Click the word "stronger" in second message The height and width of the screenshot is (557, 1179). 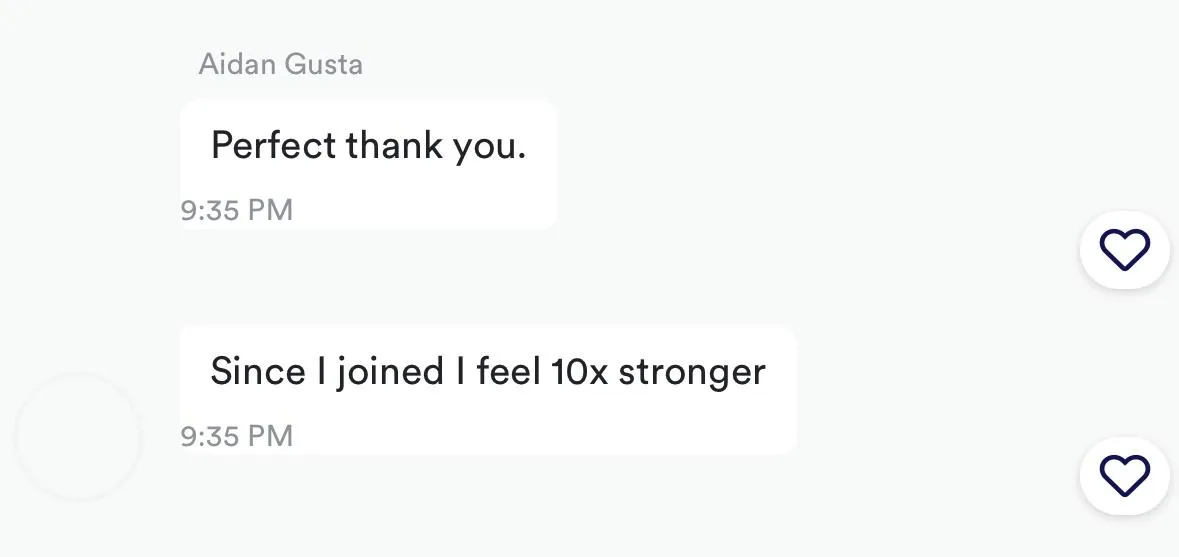[692, 374]
